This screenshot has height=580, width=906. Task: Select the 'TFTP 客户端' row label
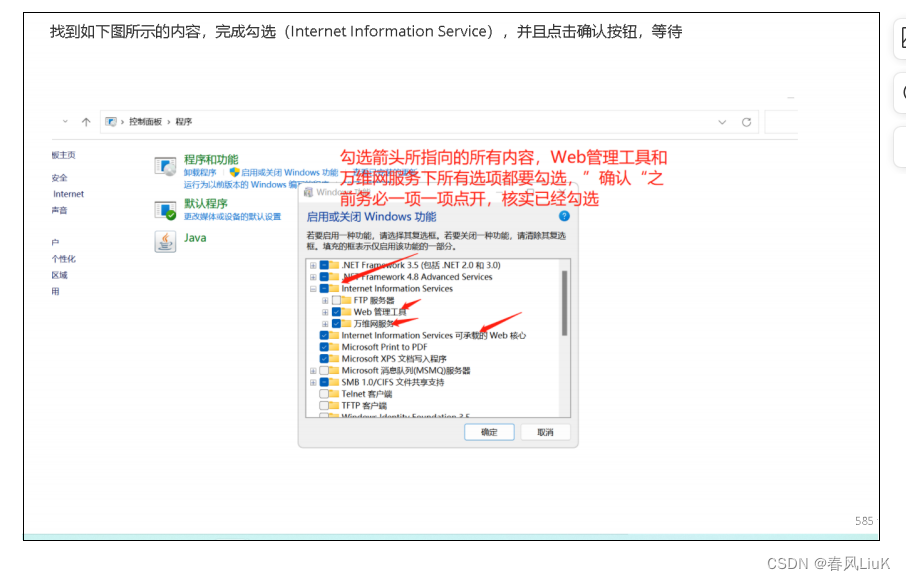364,406
